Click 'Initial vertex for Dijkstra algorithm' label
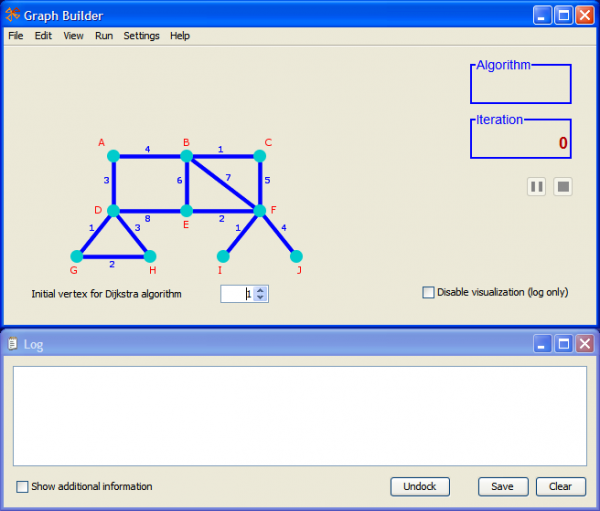 pyautogui.click(x=106, y=294)
